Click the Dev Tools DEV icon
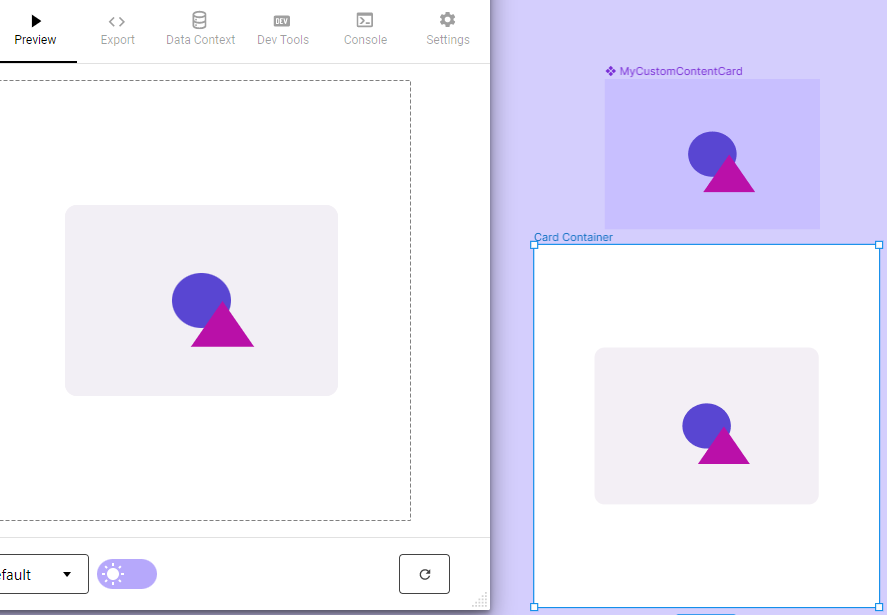Screen dimensions: 887x615 click(282, 20)
